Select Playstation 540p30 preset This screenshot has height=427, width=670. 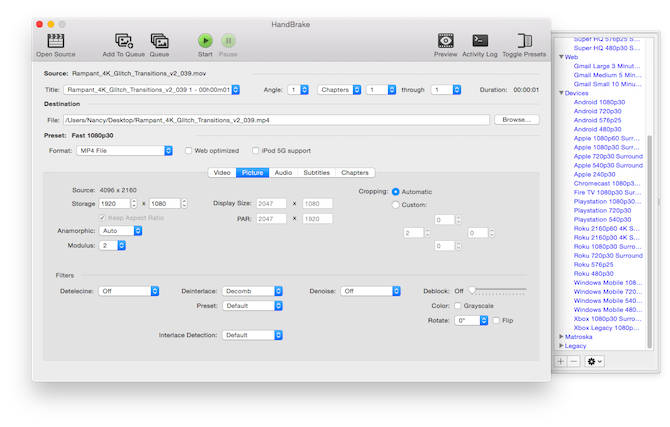[602, 219]
